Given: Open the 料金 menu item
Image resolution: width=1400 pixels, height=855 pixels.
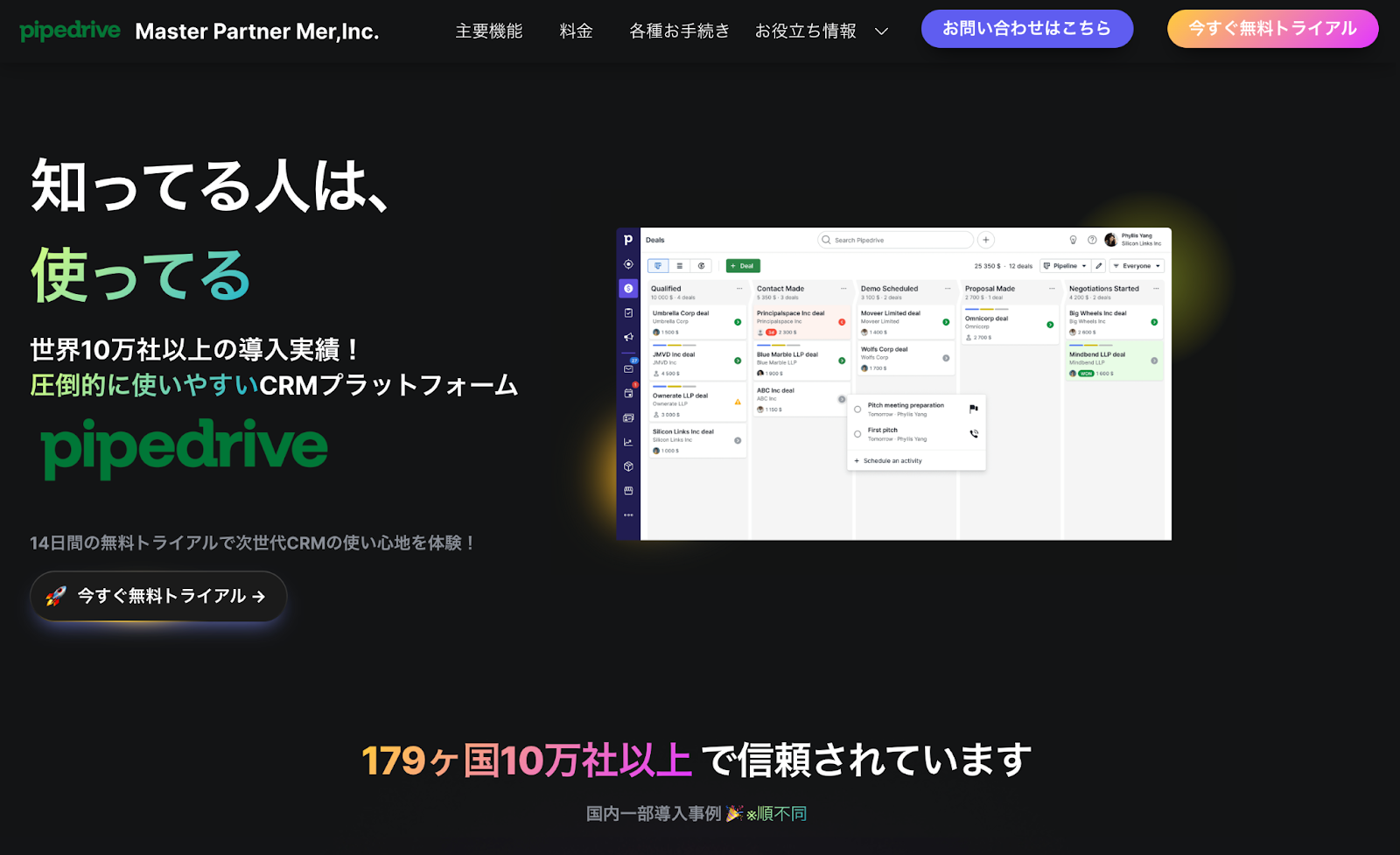Looking at the screenshot, I should tap(577, 32).
